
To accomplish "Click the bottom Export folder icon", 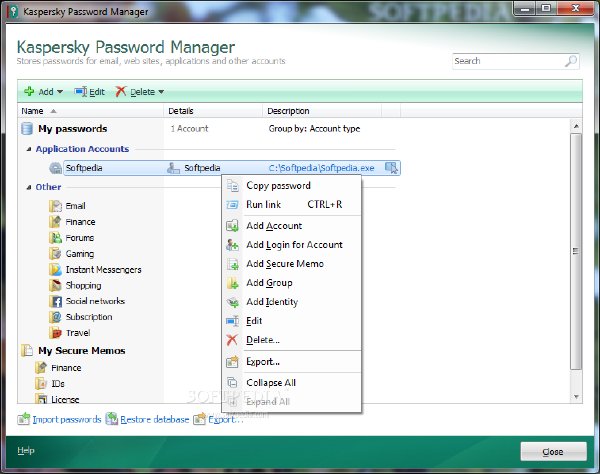I will tap(199, 419).
